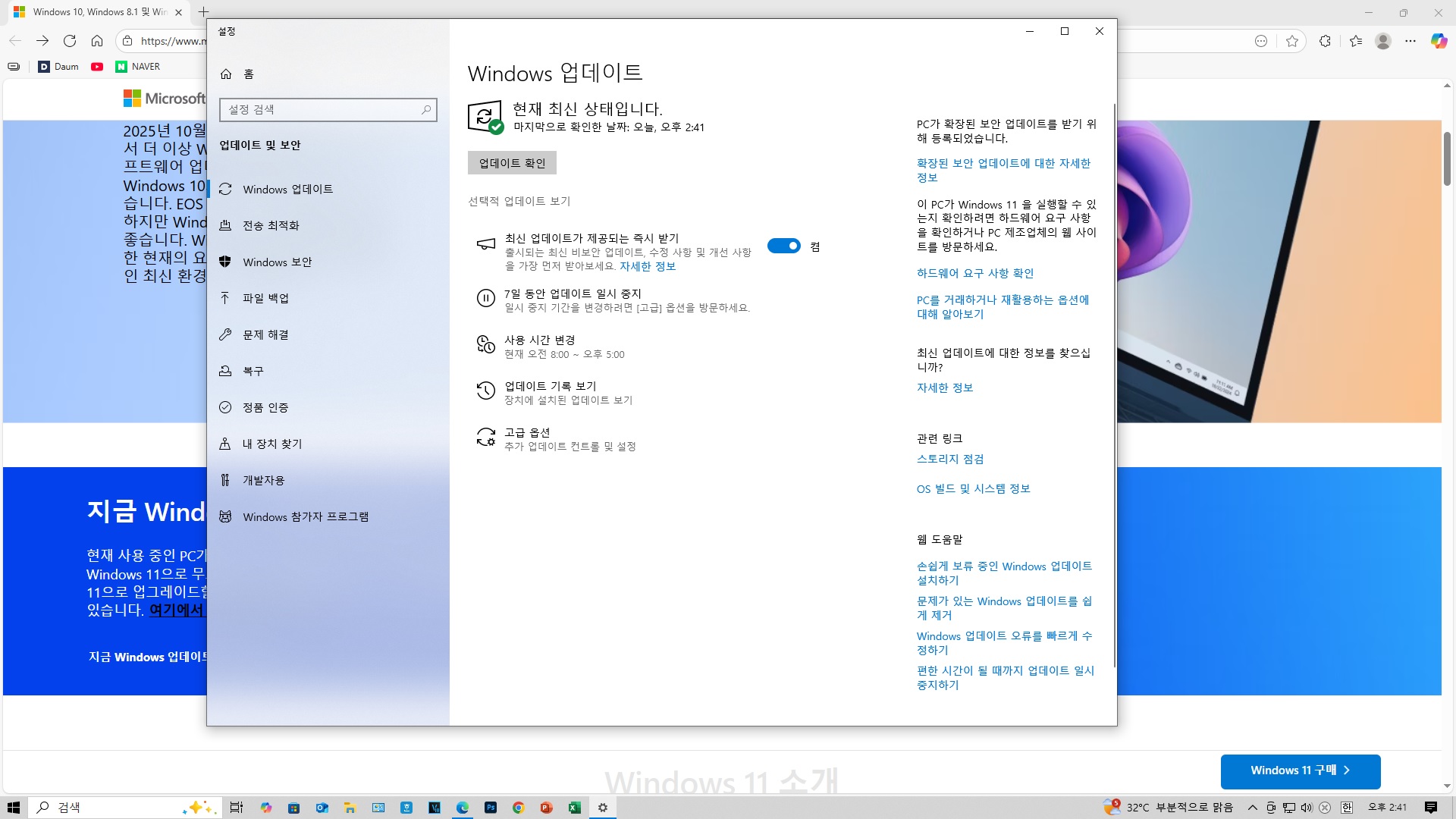Image resolution: width=1456 pixels, height=819 pixels.
Task: Click the volume icon in the system tray
Action: (1306, 808)
